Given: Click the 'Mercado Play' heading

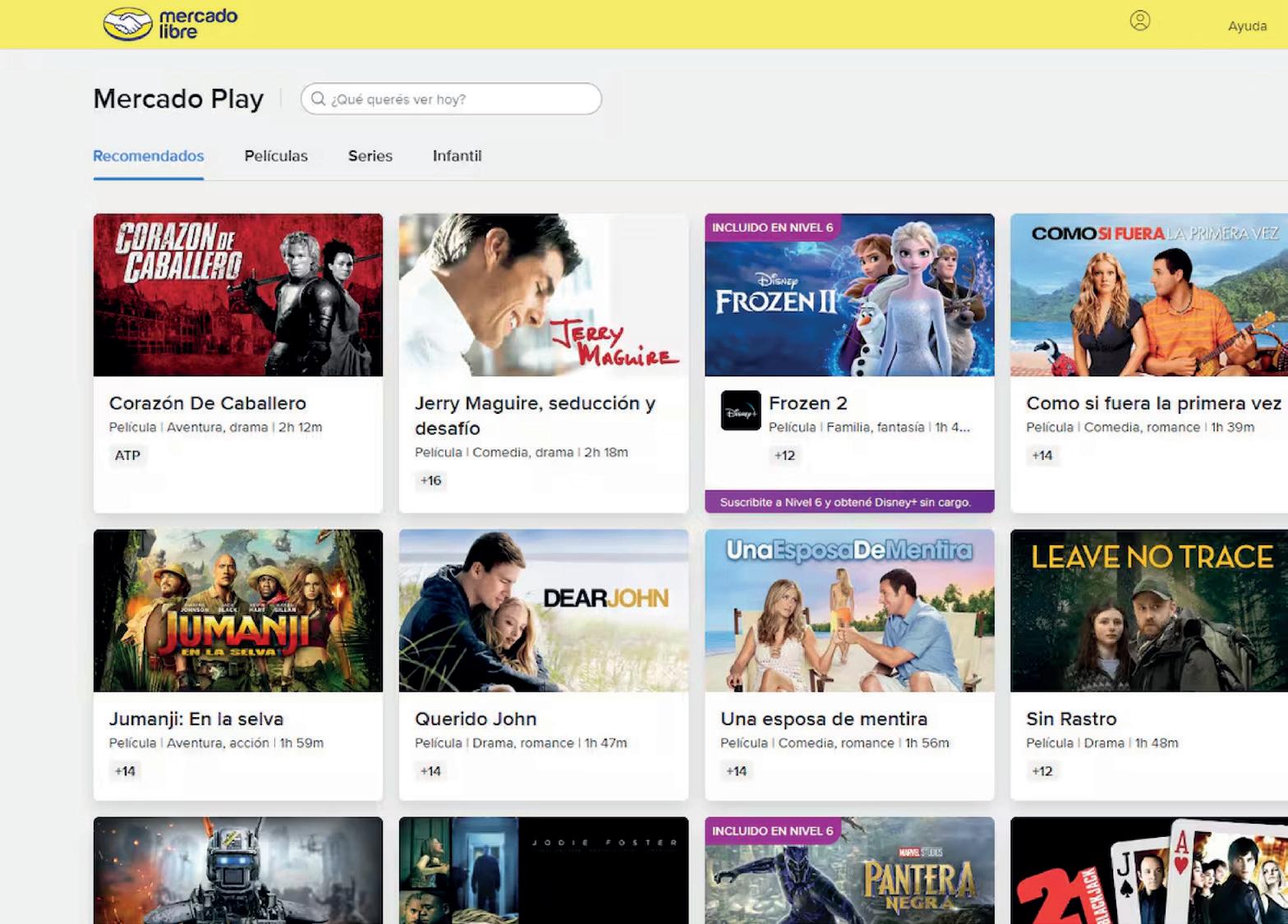Looking at the screenshot, I should tap(178, 99).
